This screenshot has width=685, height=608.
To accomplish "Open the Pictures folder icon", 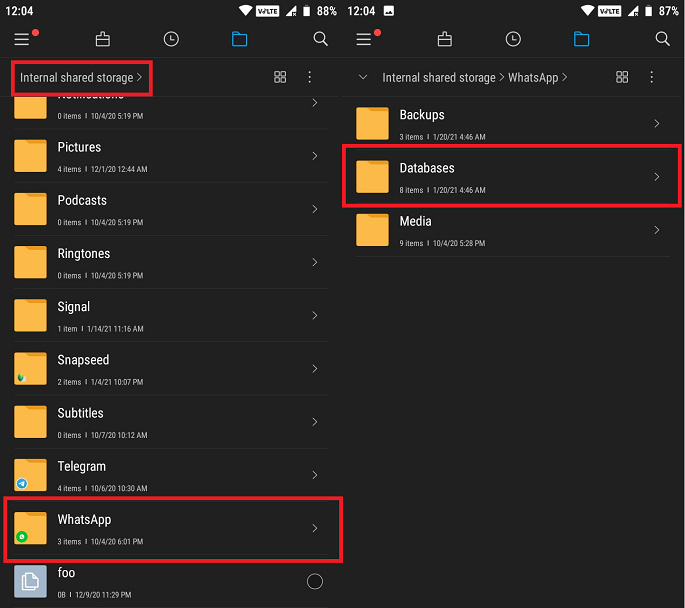I will [30, 156].
